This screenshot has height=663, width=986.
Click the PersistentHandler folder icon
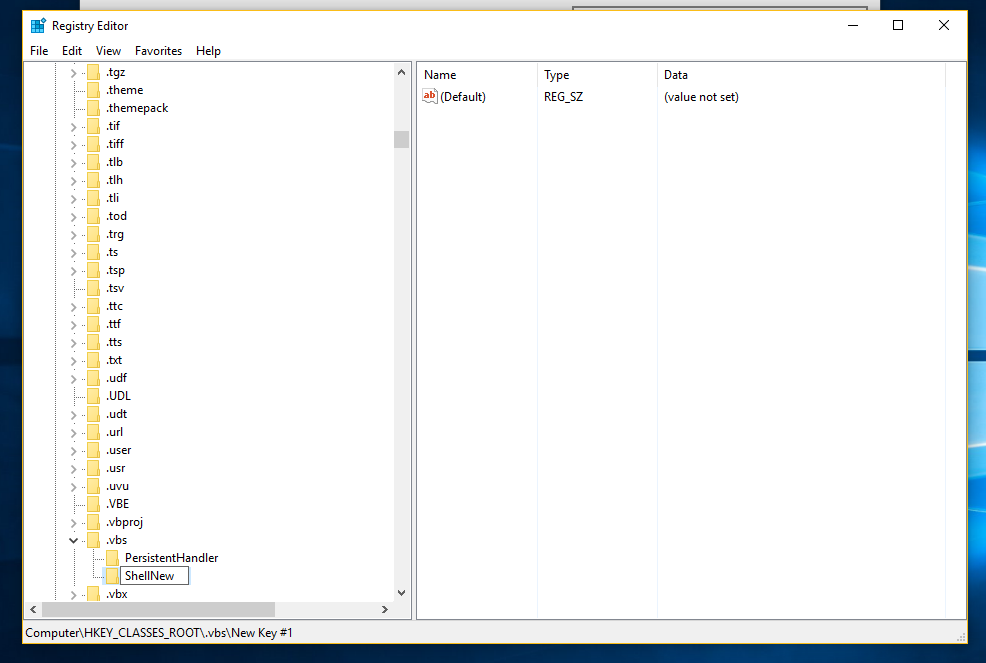pyautogui.click(x=112, y=558)
